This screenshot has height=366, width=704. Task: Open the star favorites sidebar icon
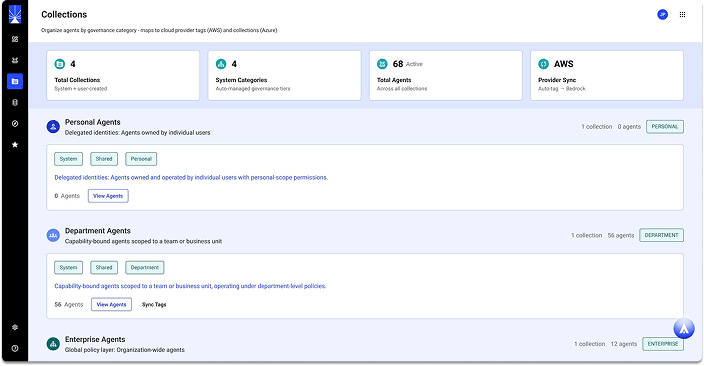tap(15, 145)
